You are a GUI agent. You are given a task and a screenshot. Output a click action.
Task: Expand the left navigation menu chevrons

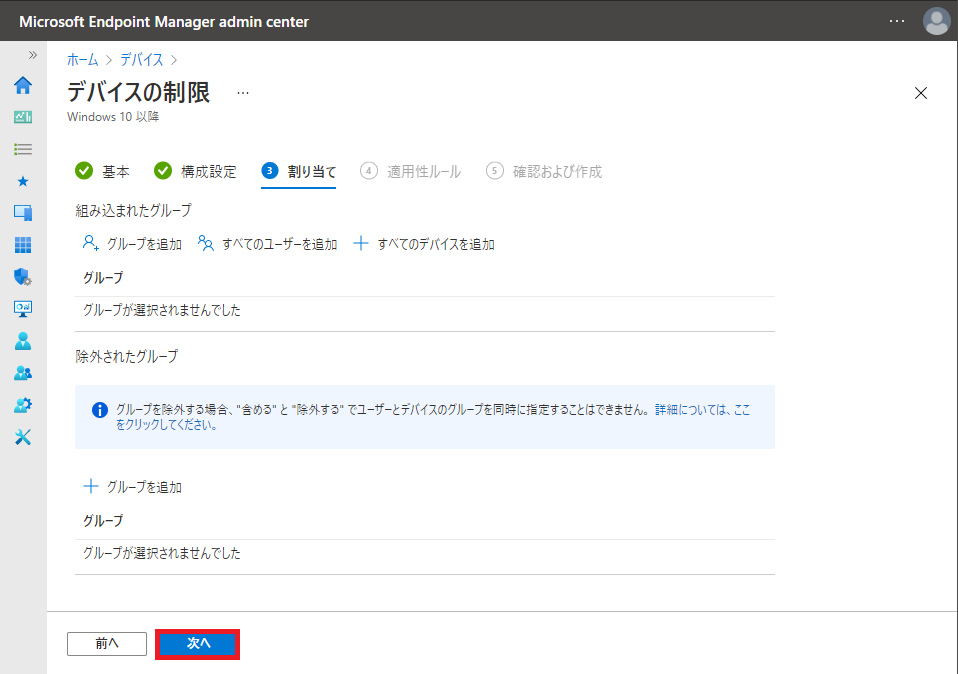tap(32, 55)
